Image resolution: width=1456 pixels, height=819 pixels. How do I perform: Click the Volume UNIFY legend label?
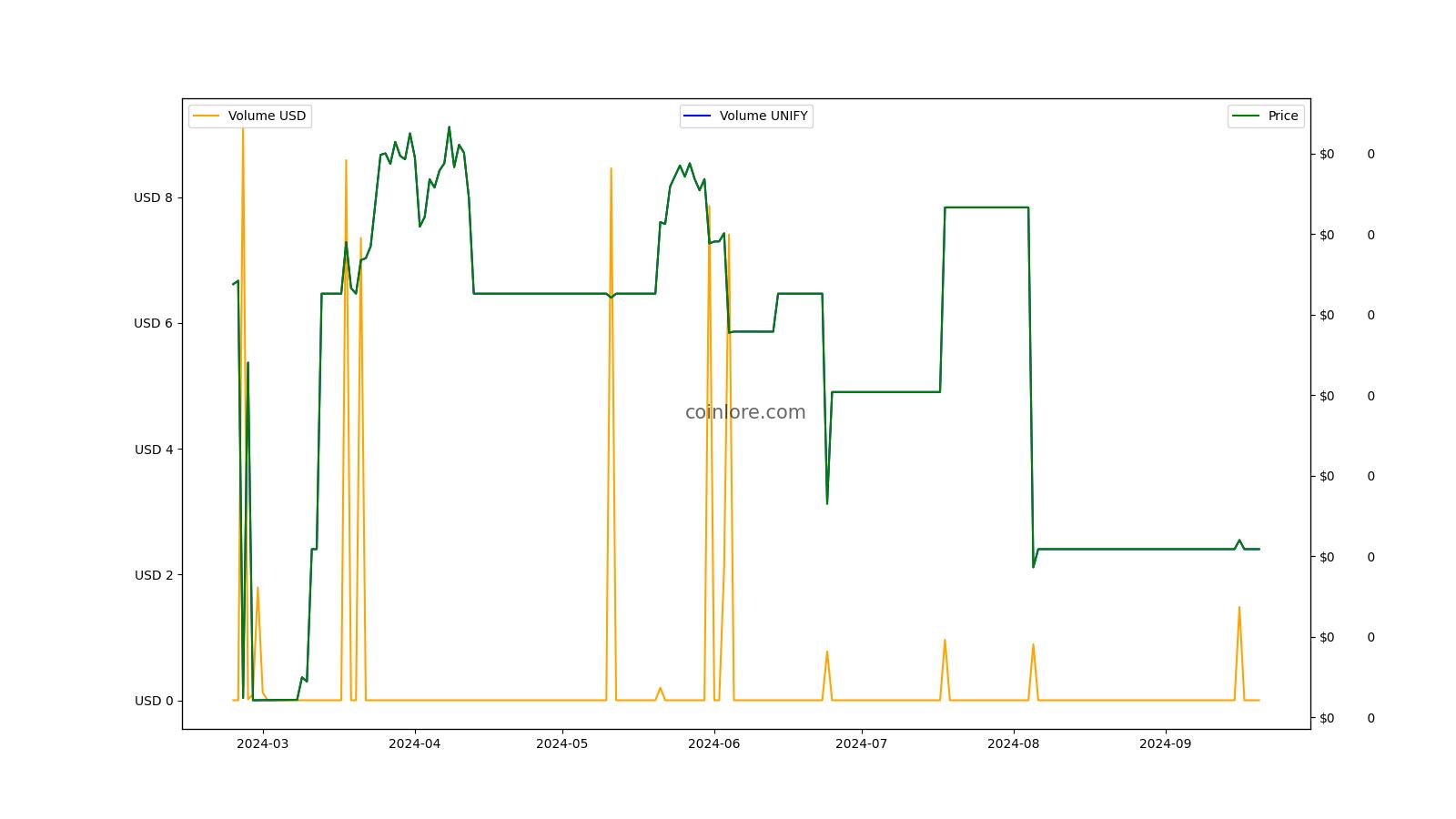click(x=763, y=116)
